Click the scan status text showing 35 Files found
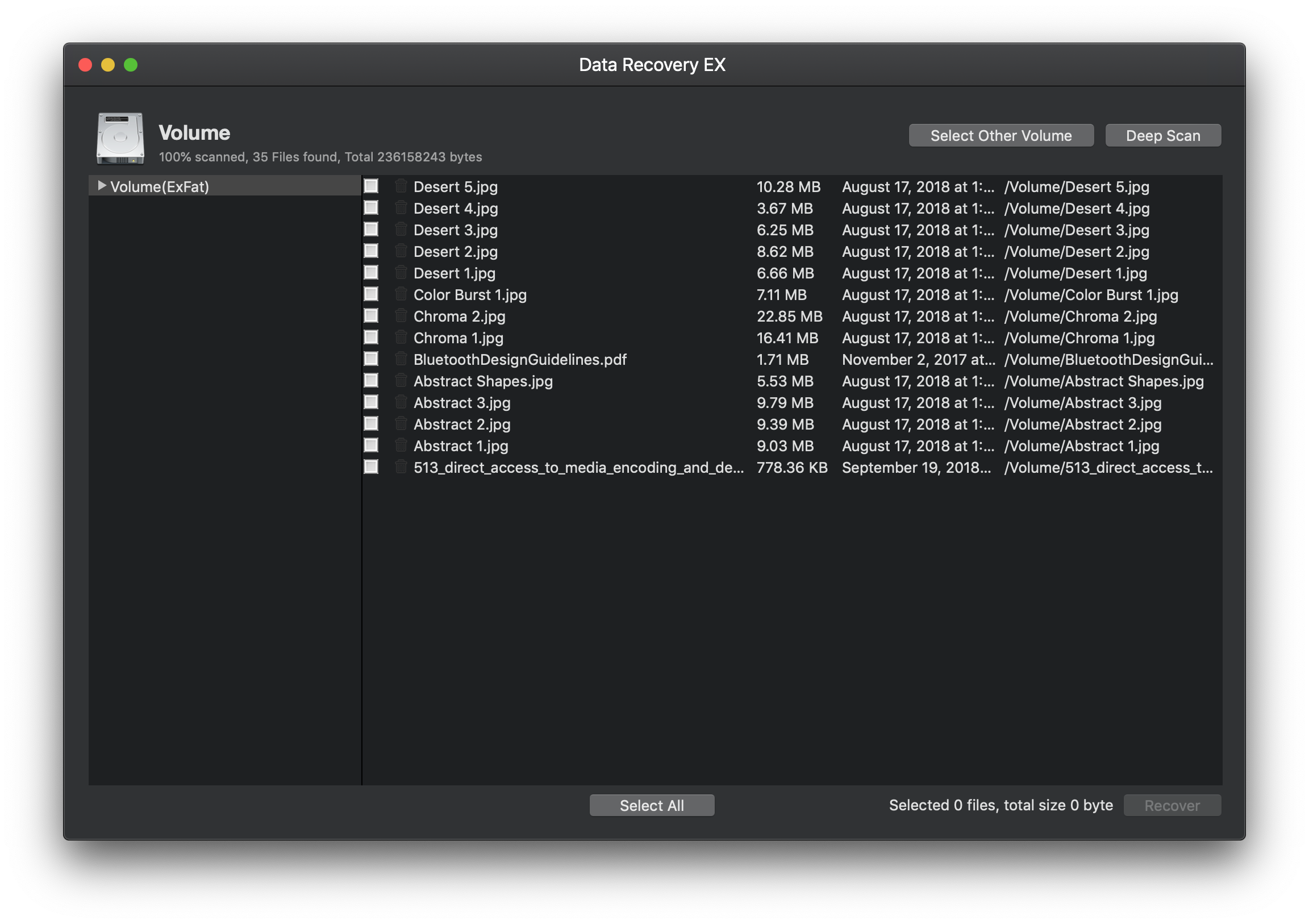 click(320, 157)
